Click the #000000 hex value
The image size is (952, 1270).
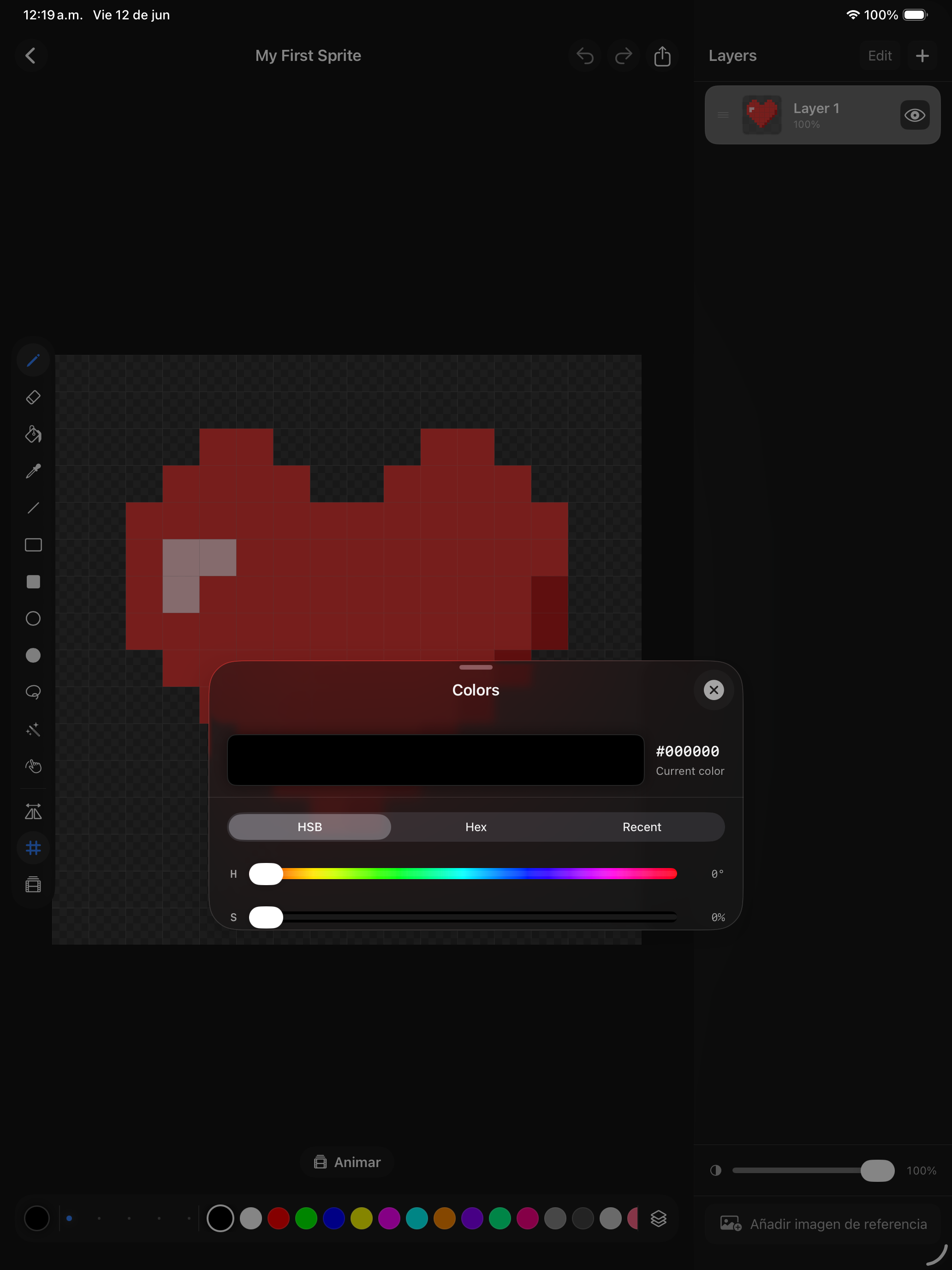[687, 751]
